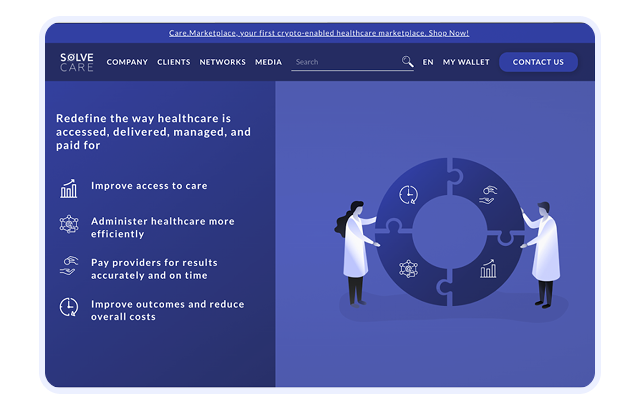
Task: Open the My Wallet link
Action: 466,62
